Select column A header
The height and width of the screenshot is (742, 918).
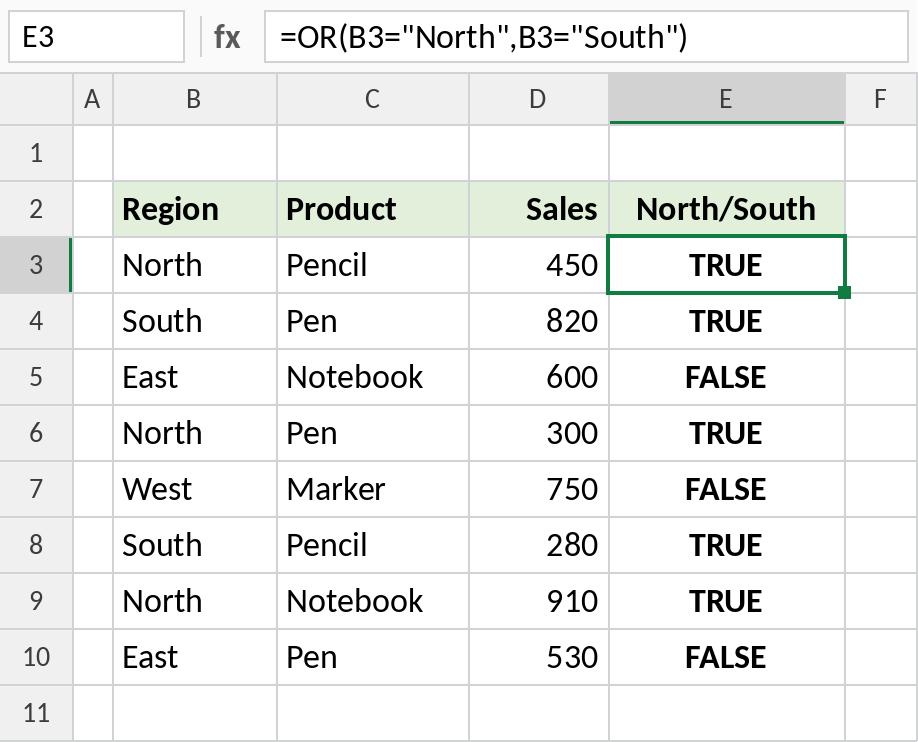(93, 99)
